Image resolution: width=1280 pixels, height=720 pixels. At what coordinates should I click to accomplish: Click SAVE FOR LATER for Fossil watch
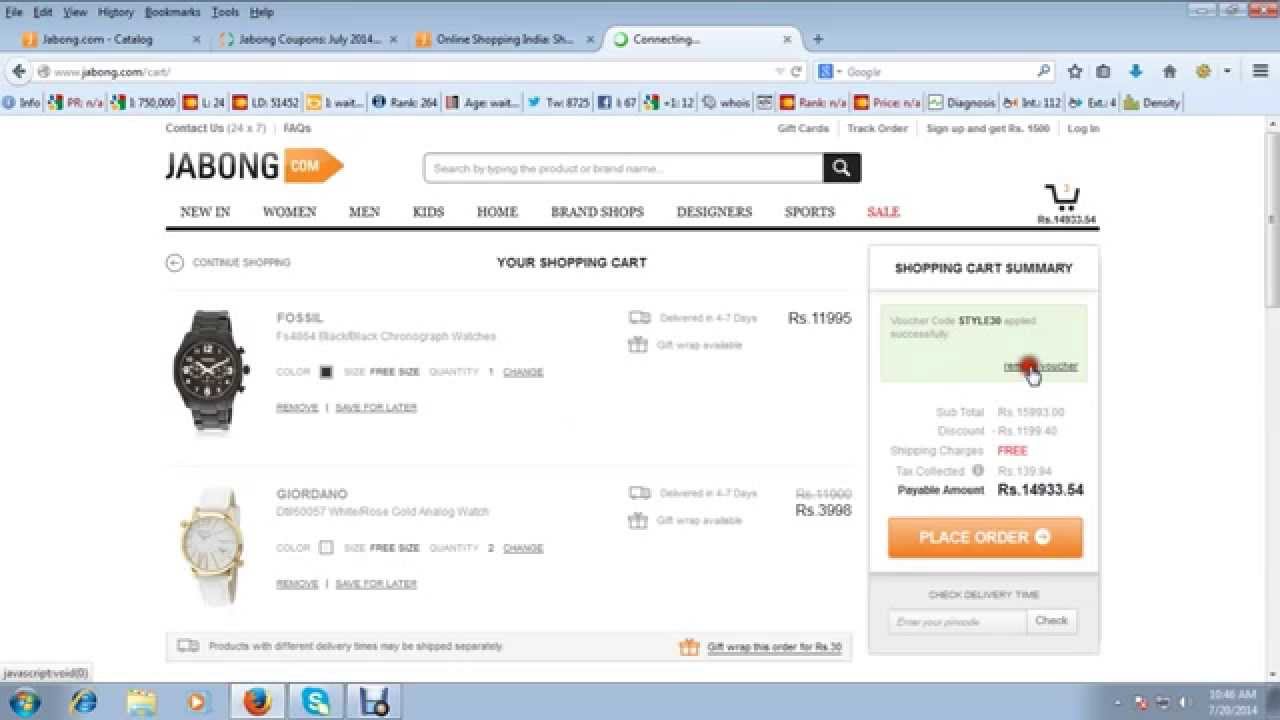[376, 408]
